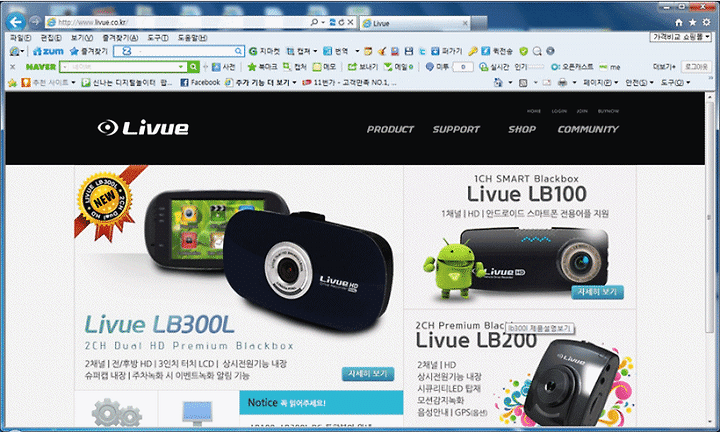The height and width of the screenshot is (432, 720).
Task: Open Naver toolbar 사전 dictionary
Action: (x=224, y=67)
